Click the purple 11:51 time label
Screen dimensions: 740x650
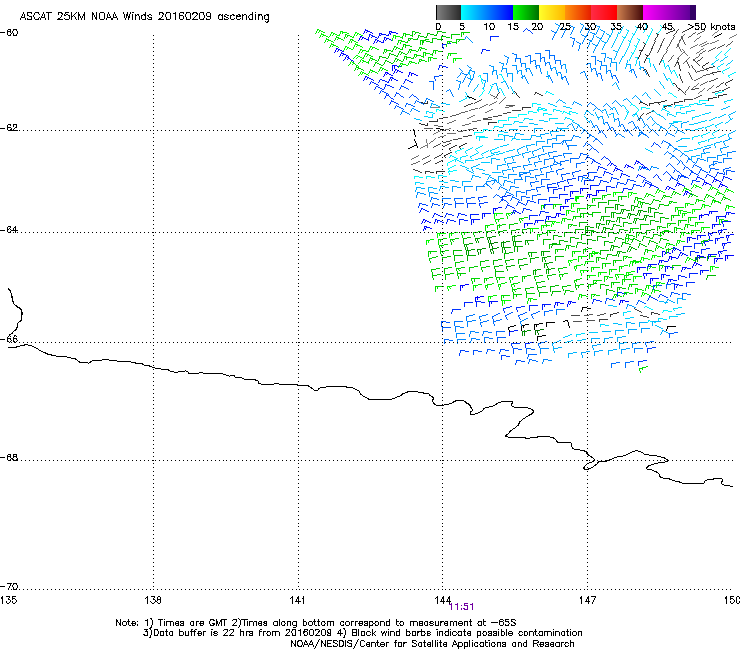point(462,607)
